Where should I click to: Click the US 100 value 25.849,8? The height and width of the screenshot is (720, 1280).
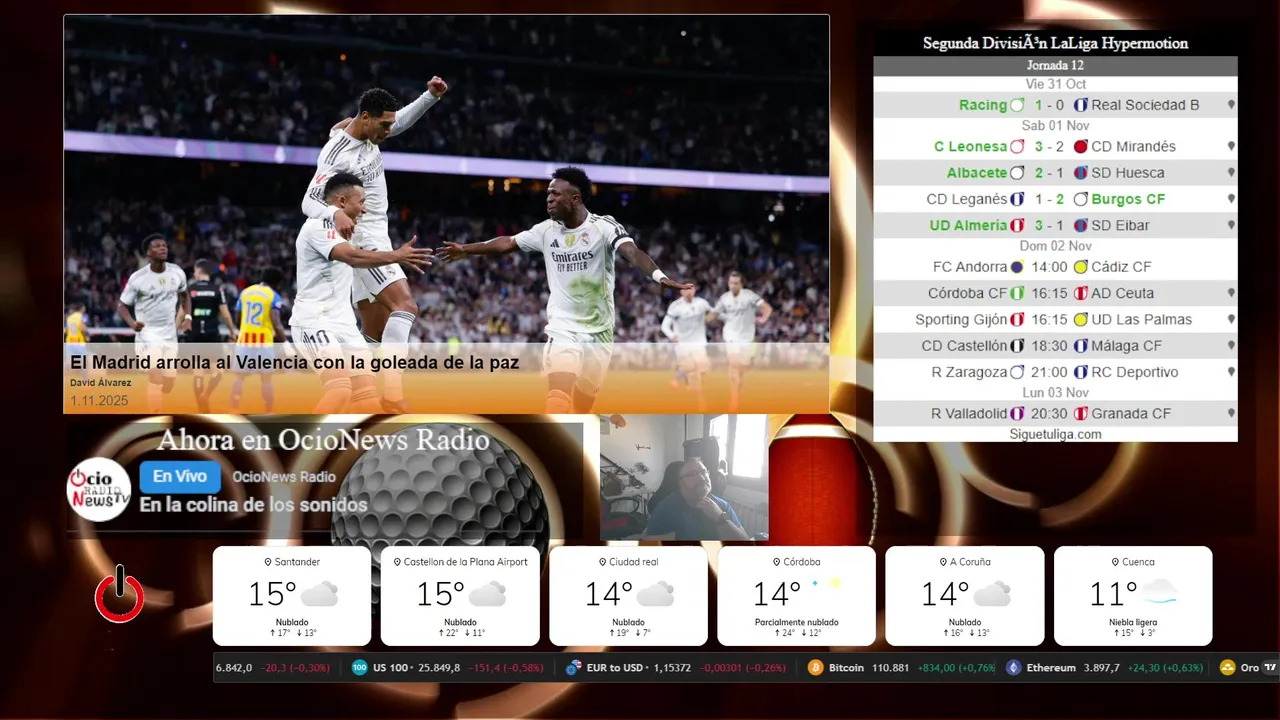coord(439,668)
